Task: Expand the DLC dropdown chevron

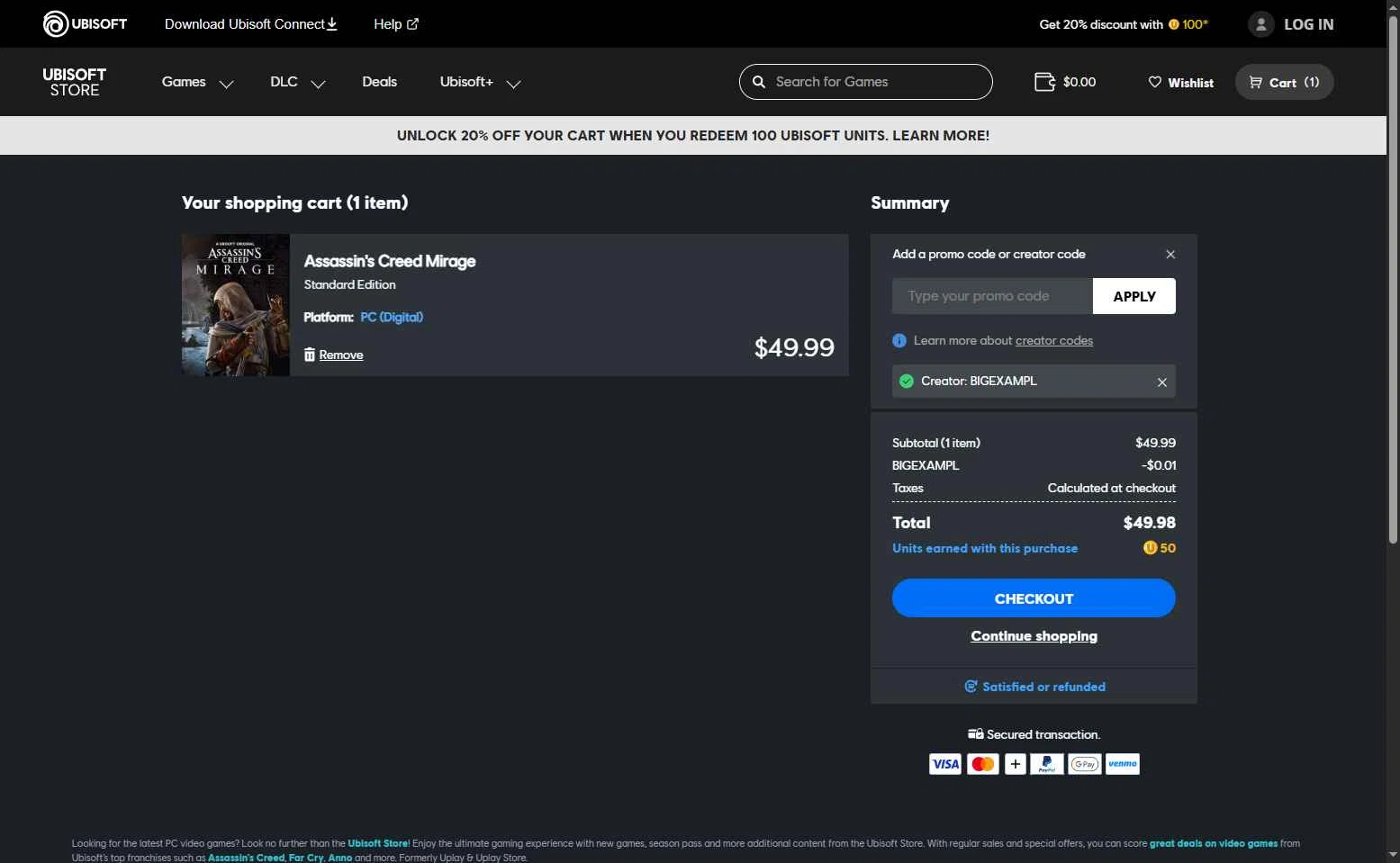Action: point(318,84)
